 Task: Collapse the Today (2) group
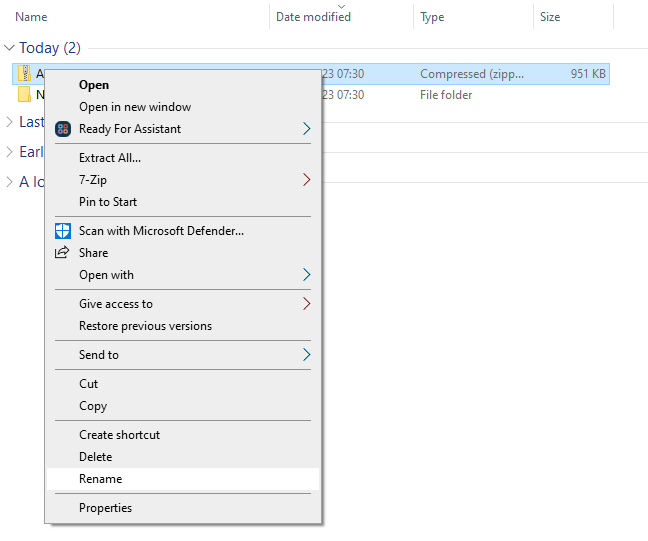point(10,48)
